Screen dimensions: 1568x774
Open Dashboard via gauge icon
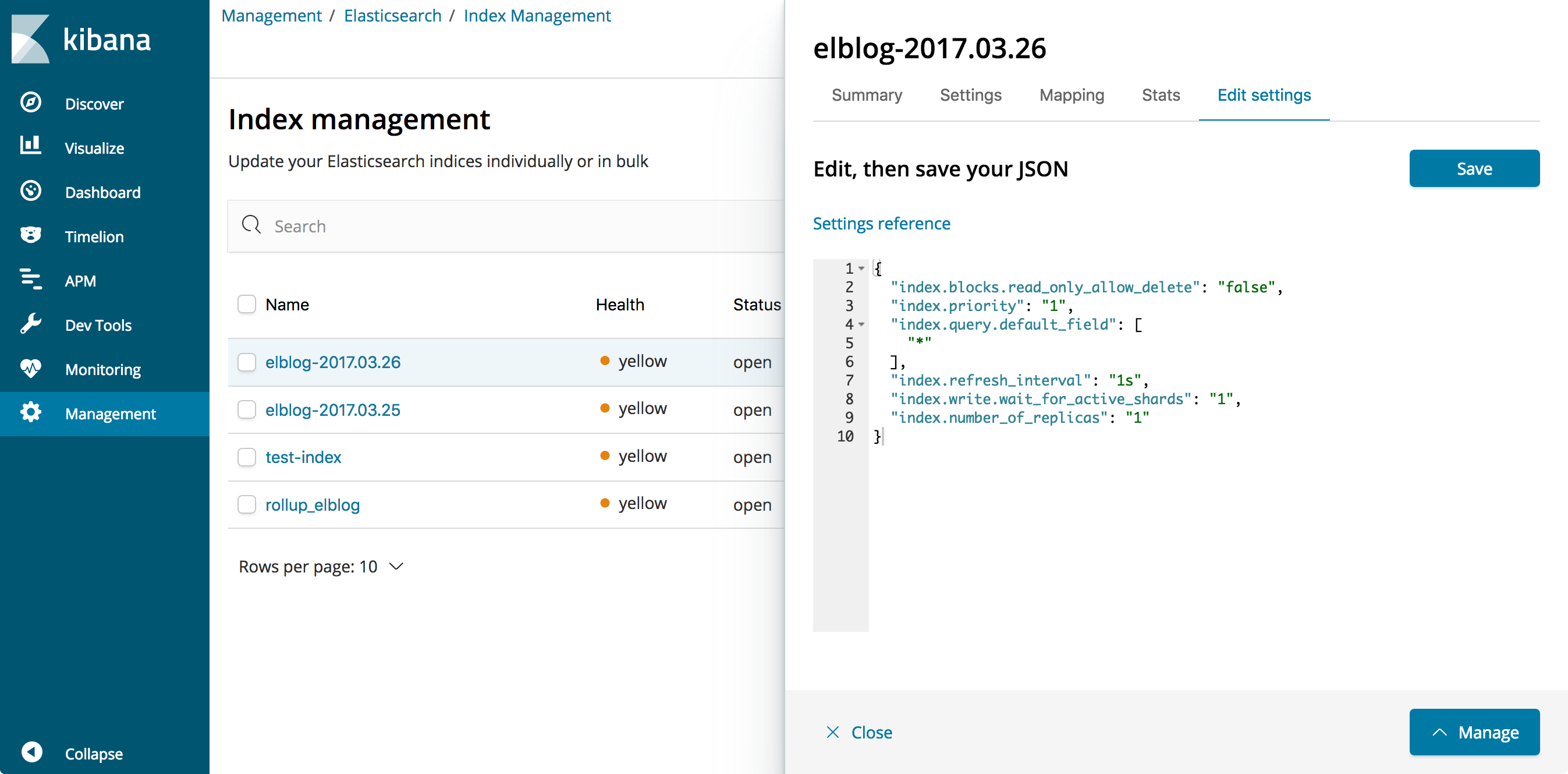coord(31,191)
